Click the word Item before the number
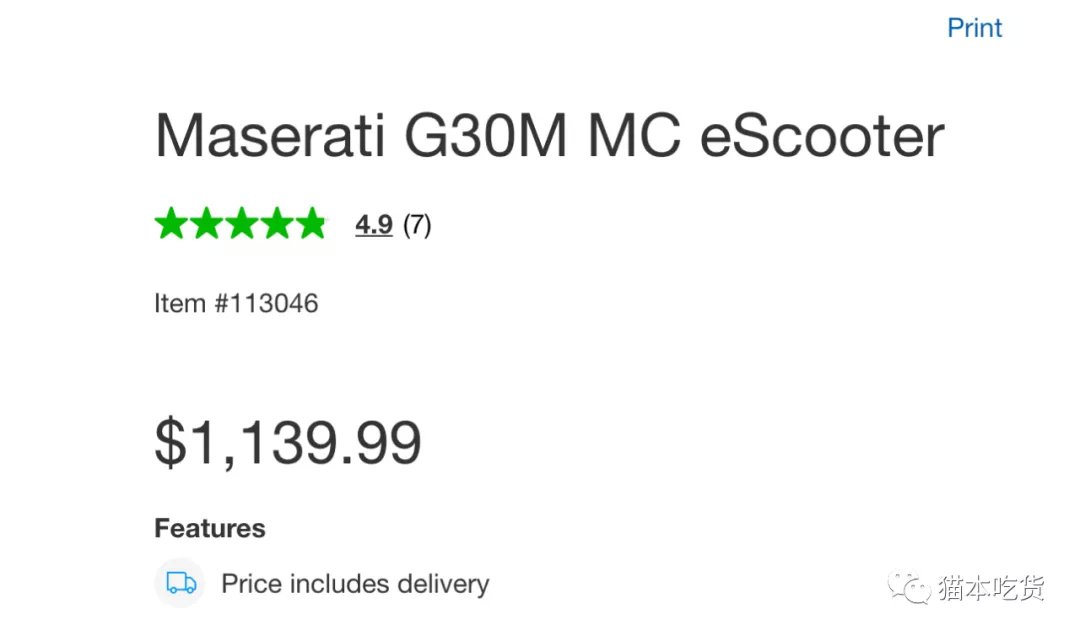1080x636 pixels. click(x=180, y=303)
